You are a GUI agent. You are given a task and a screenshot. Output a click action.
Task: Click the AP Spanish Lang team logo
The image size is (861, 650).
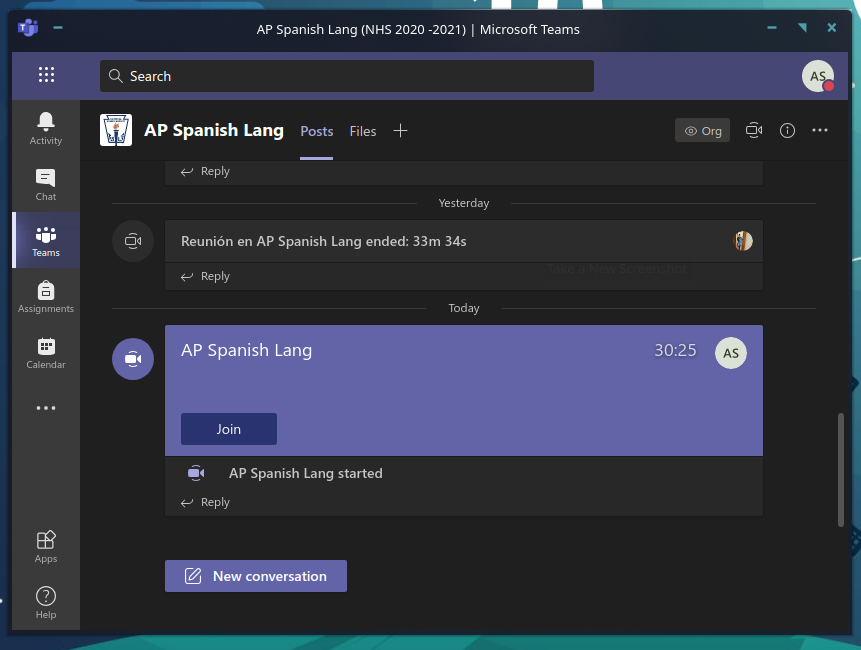click(x=116, y=130)
